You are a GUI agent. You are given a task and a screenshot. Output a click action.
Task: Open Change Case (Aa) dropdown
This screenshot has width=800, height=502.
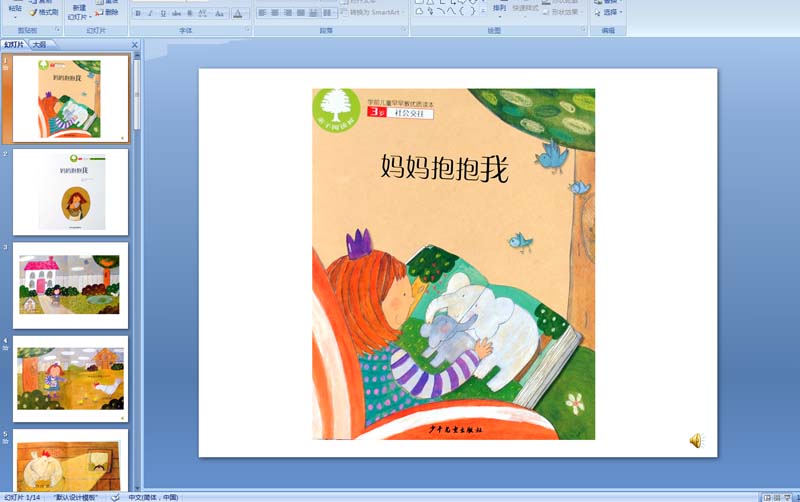click(219, 14)
